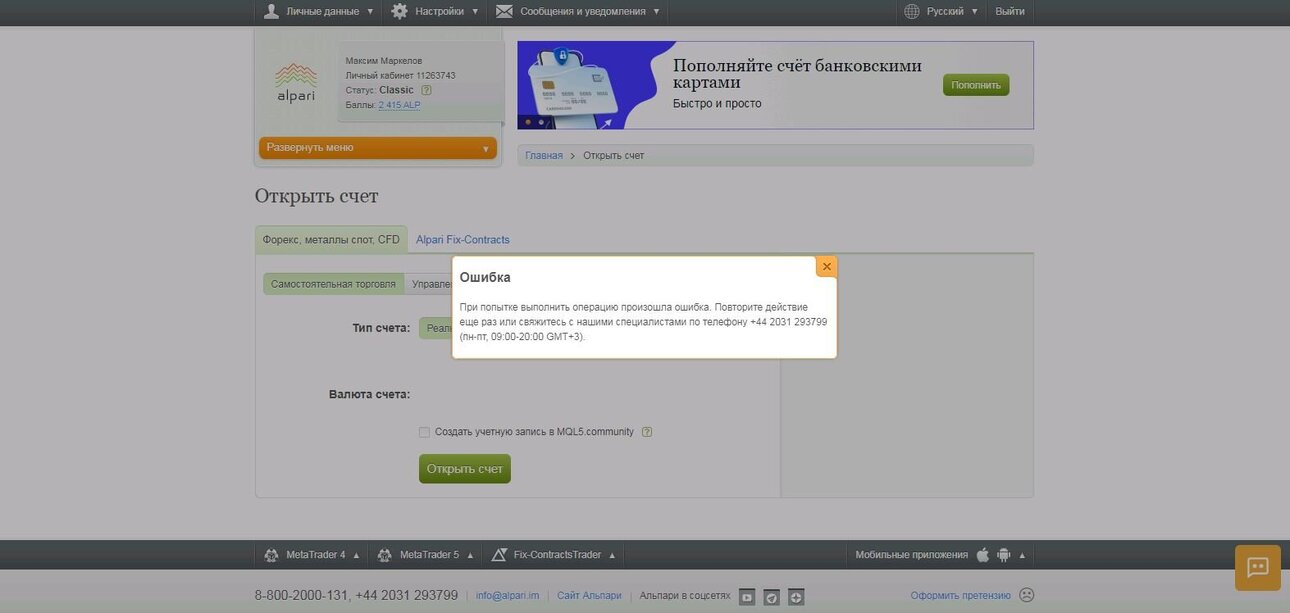Viewport: 1290px width, 613px height.
Task: Click the Выйти logout link
Action: coord(1010,12)
